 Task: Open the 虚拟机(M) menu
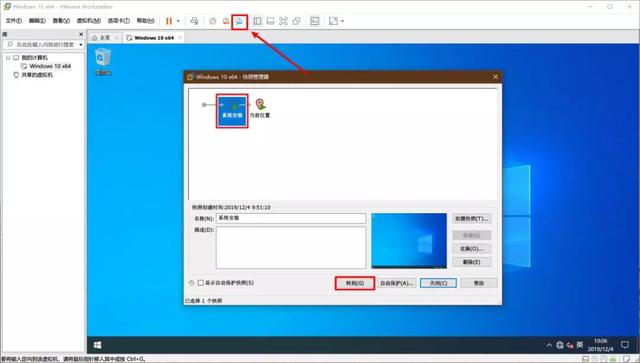point(89,21)
